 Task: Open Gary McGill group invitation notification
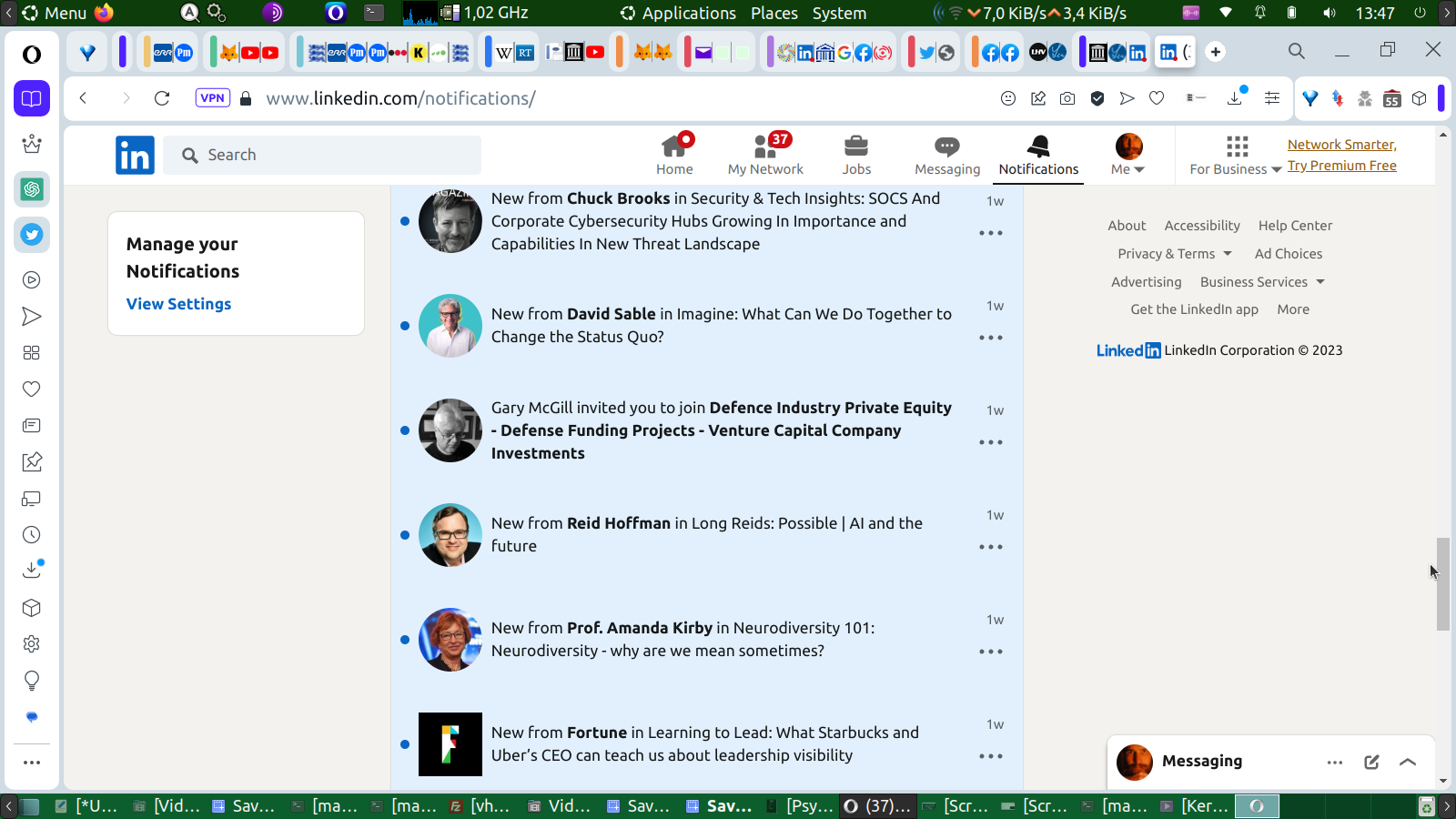click(707, 430)
